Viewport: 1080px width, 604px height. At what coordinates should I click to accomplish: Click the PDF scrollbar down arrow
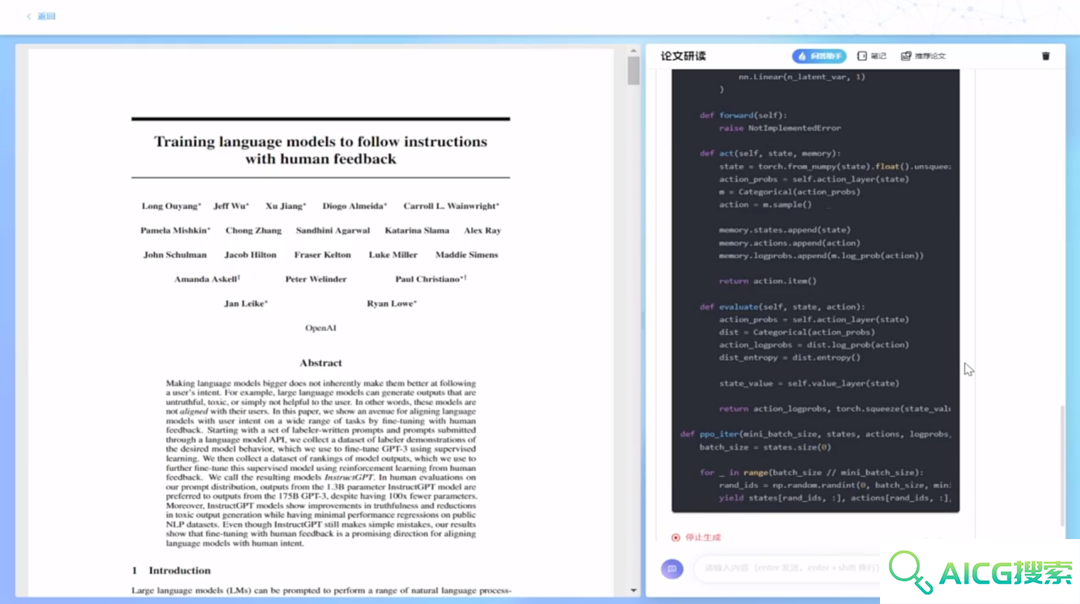[634, 590]
